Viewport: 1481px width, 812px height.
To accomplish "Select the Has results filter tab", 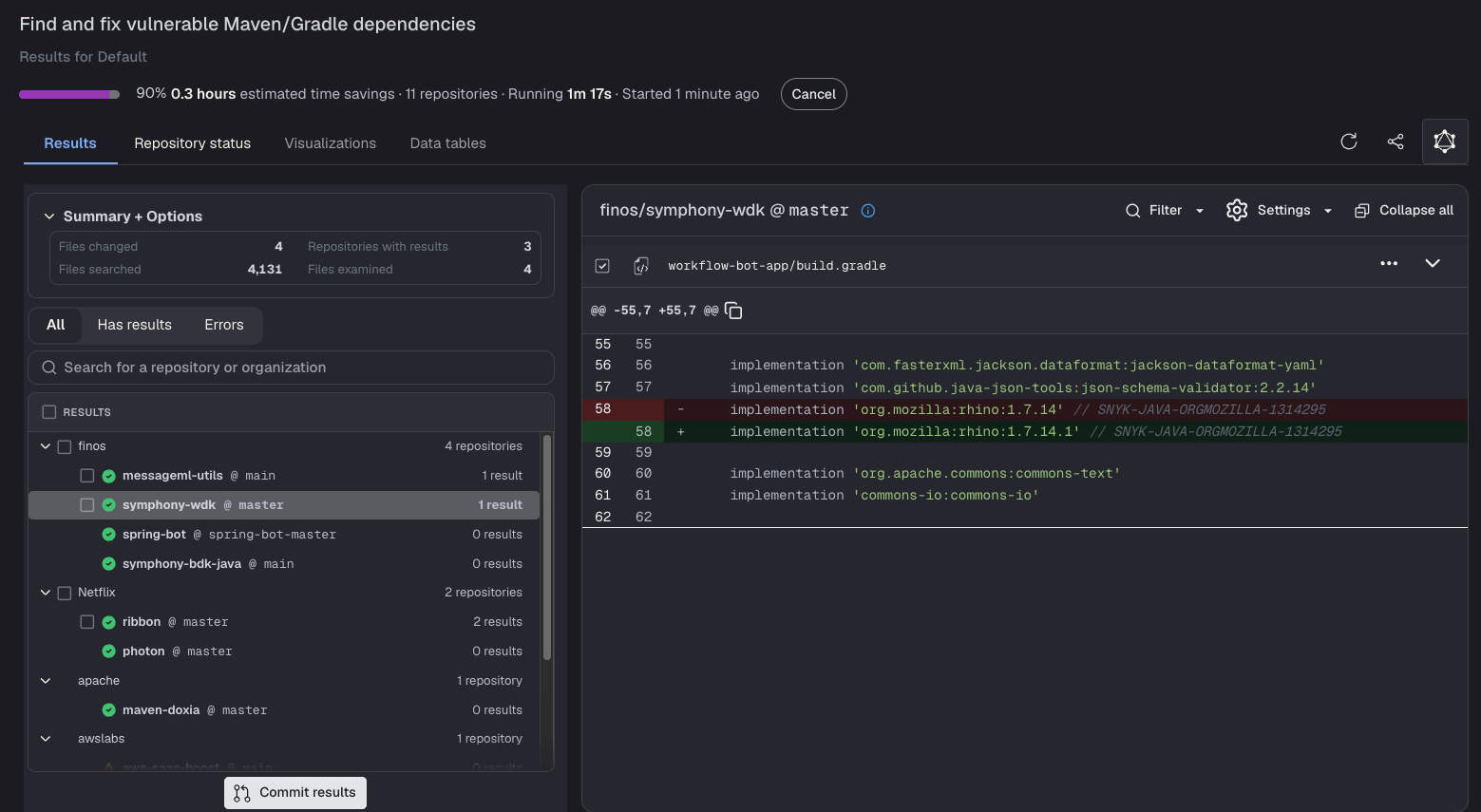I will 135,325.
